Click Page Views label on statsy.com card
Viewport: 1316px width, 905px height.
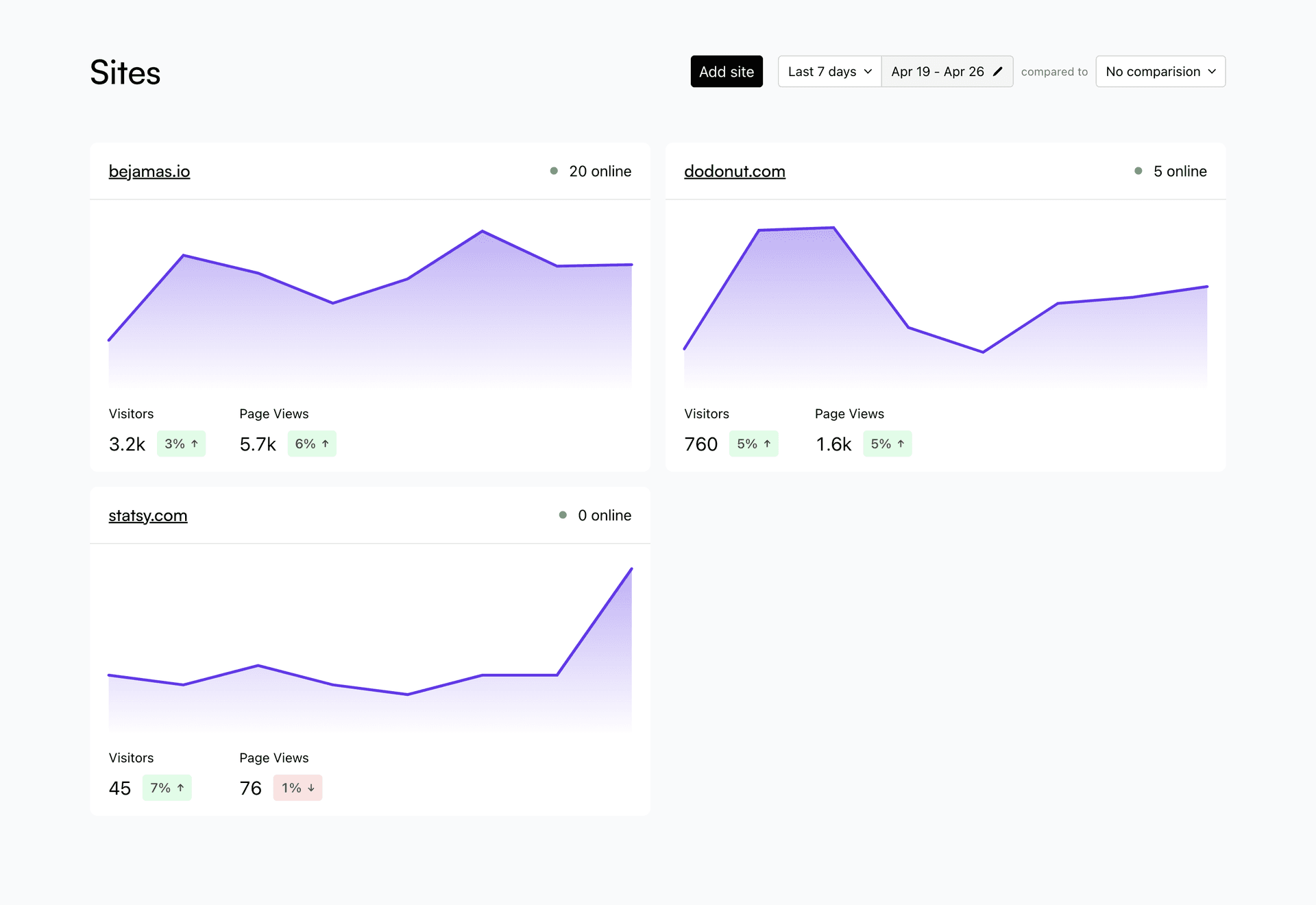pos(273,758)
